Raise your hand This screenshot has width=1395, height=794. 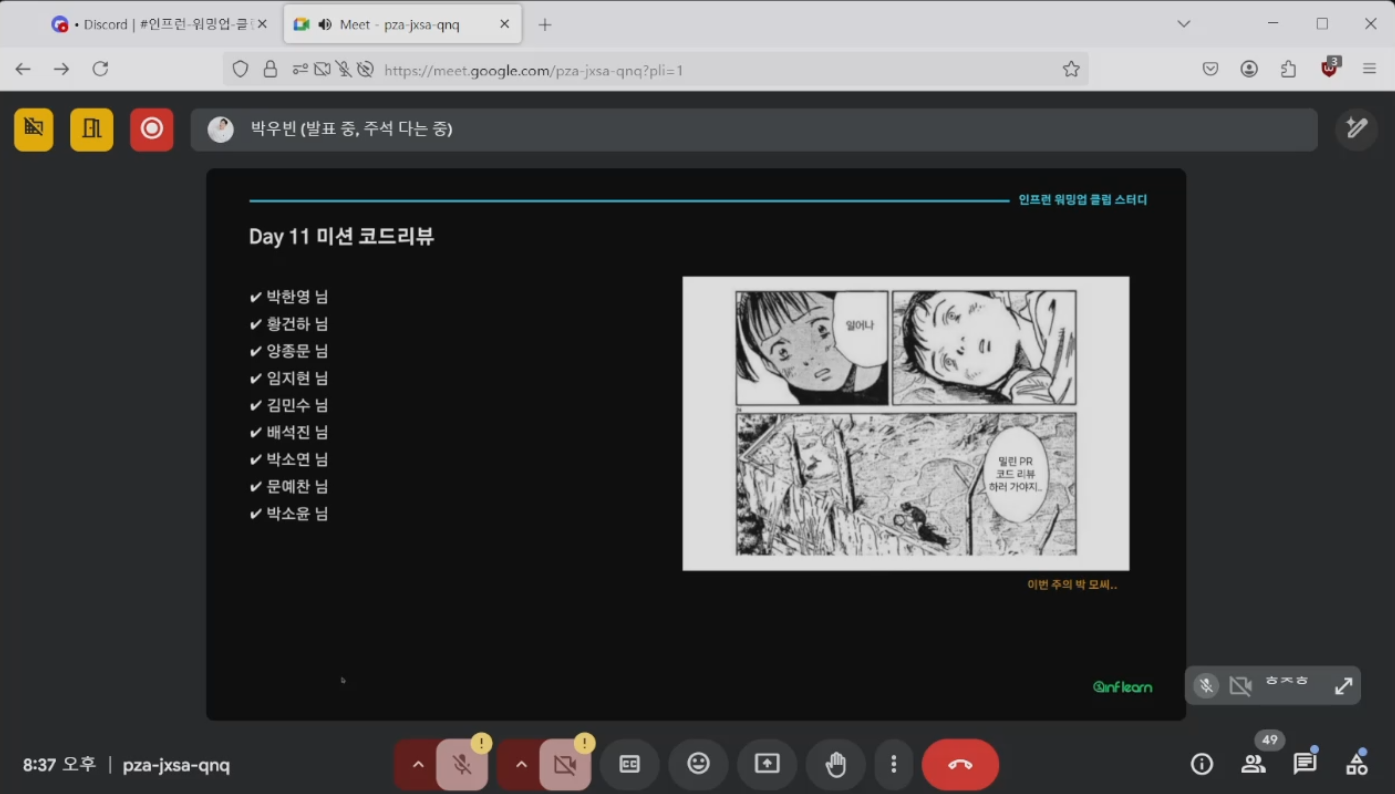pyautogui.click(x=836, y=765)
